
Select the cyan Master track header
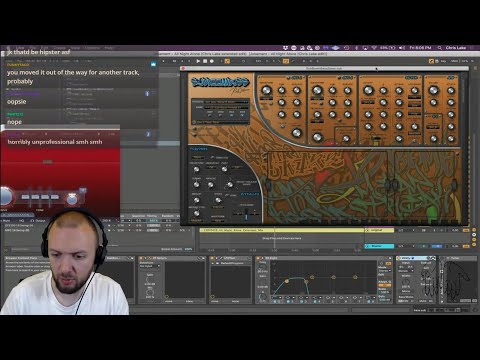379,246
